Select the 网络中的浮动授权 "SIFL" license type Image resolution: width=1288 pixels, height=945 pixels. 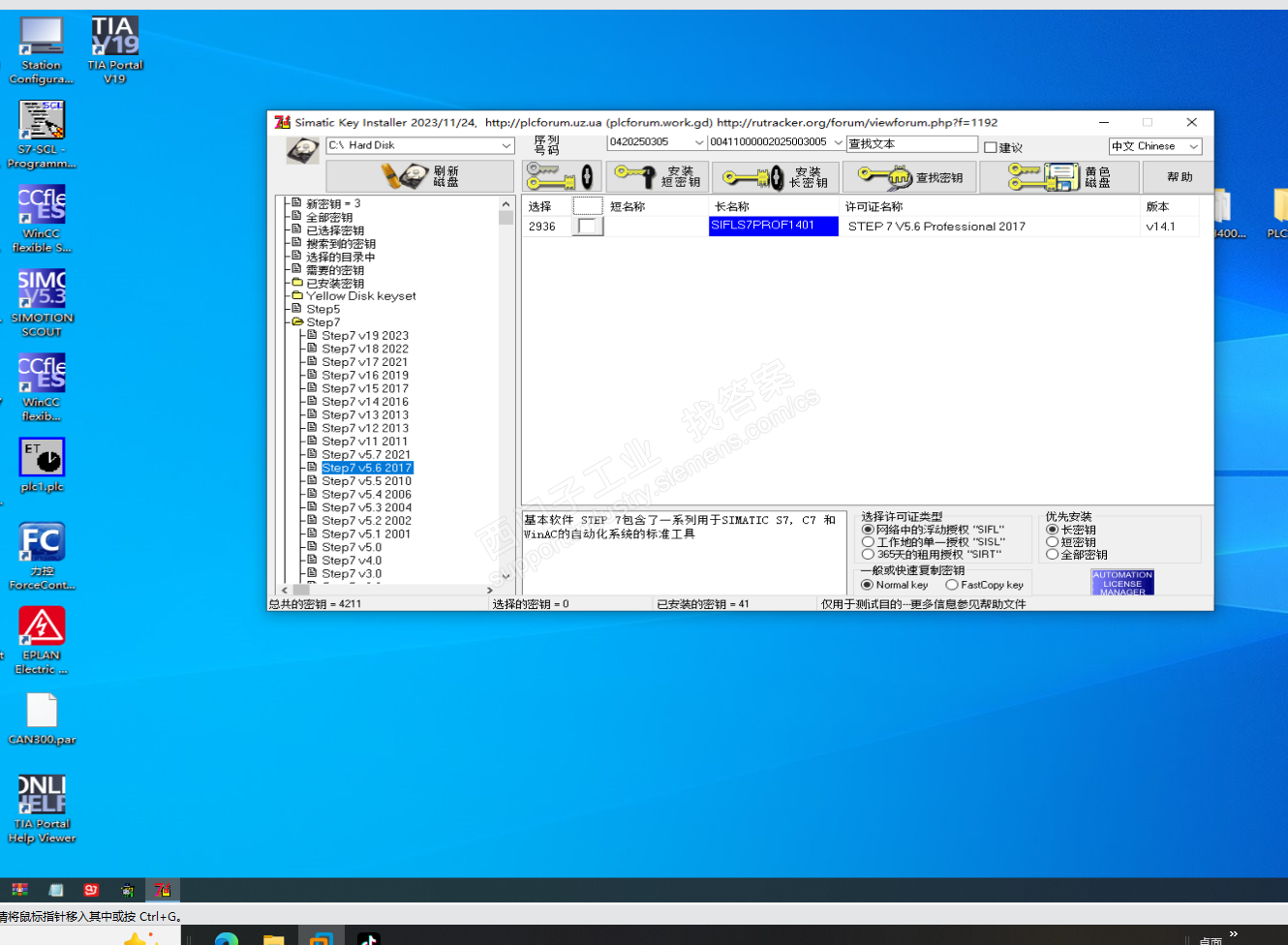click(x=868, y=530)
